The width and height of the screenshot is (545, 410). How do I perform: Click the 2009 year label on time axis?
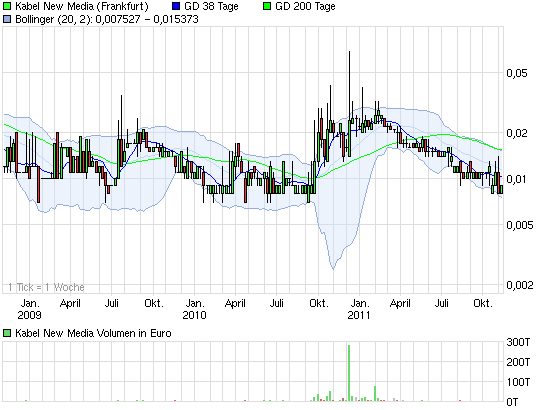[29, 315]
